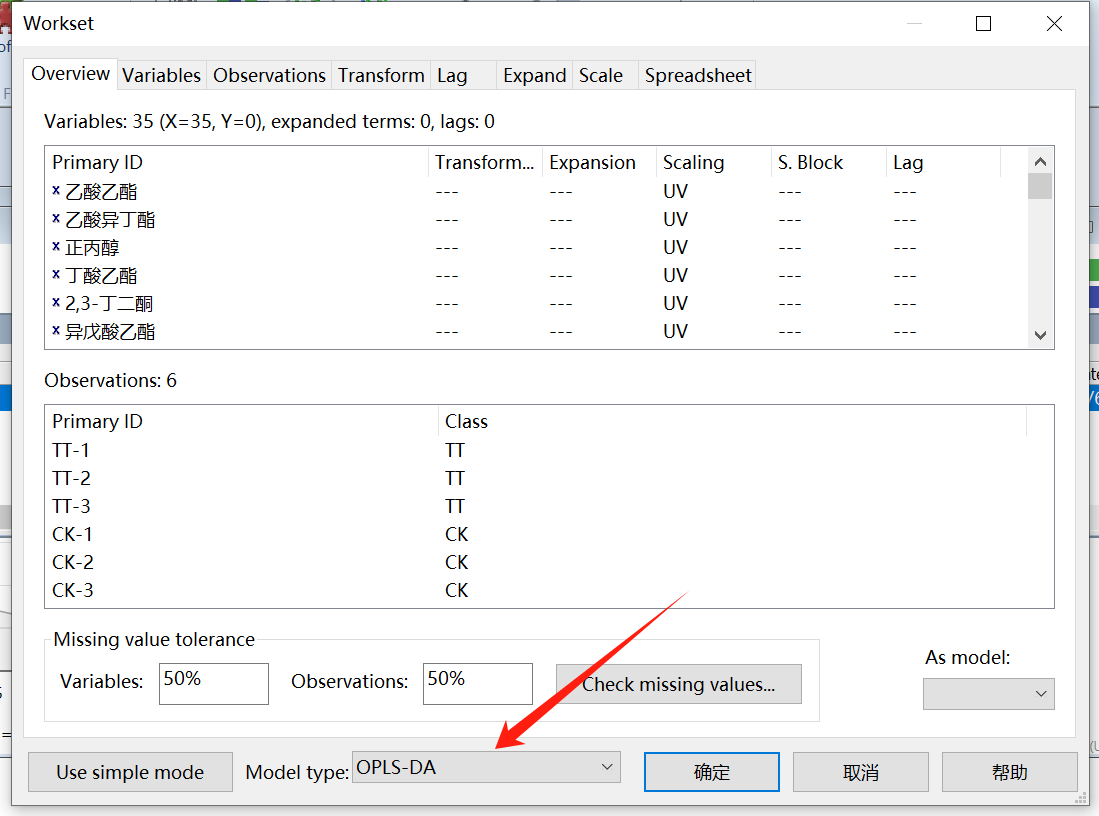This screenshot has width=1099, height=816.
Task: Confirm with the 确定 button
Action: point(712,773)
